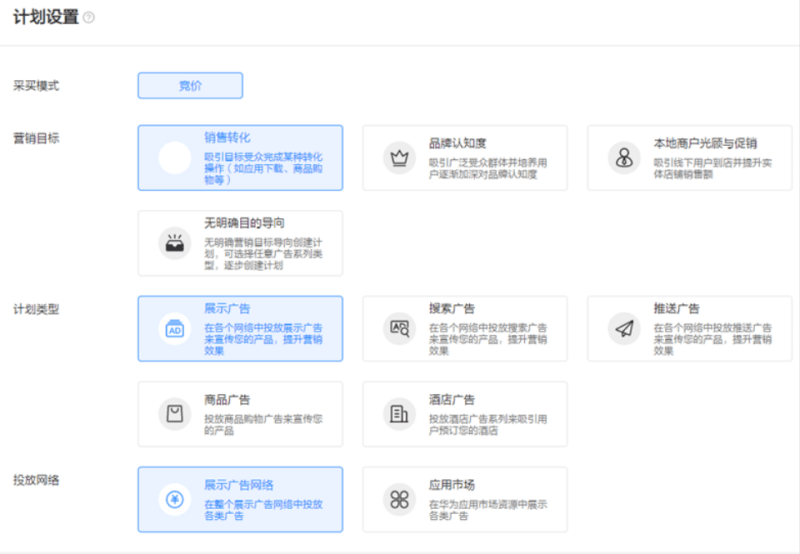Select the 竞价 purchase mode button
800x554 pixels.
(x=190, y=86)
